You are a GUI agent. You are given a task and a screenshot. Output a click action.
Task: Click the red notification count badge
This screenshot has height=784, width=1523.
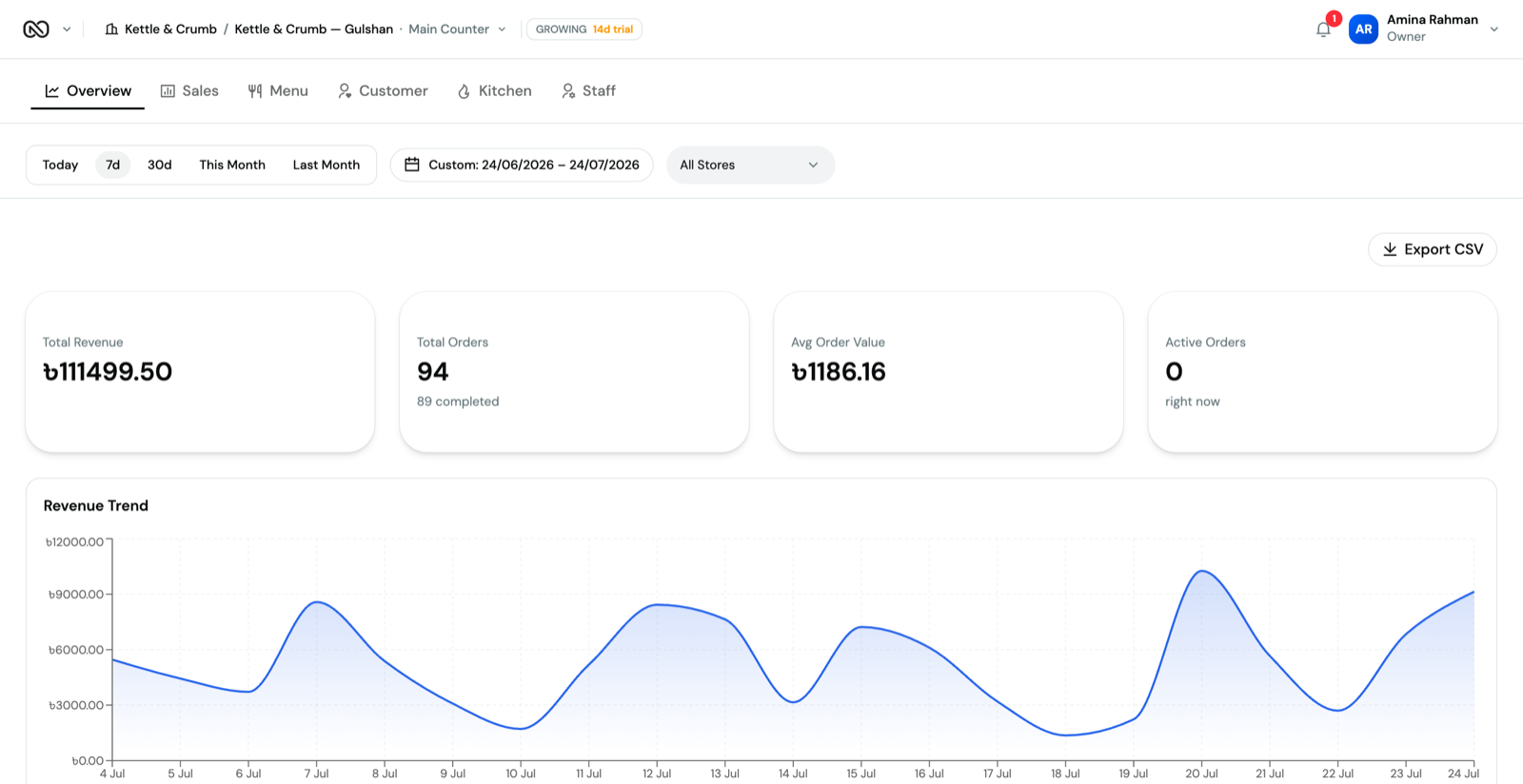1335,18
